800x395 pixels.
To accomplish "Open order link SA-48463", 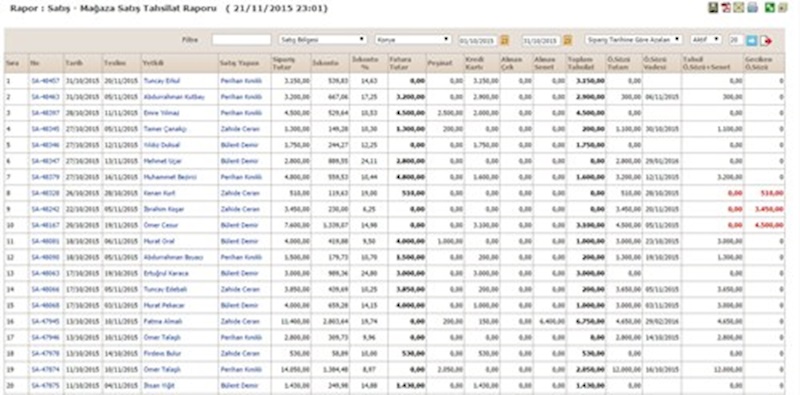I will pyautogui.click(x=45, y=97).
